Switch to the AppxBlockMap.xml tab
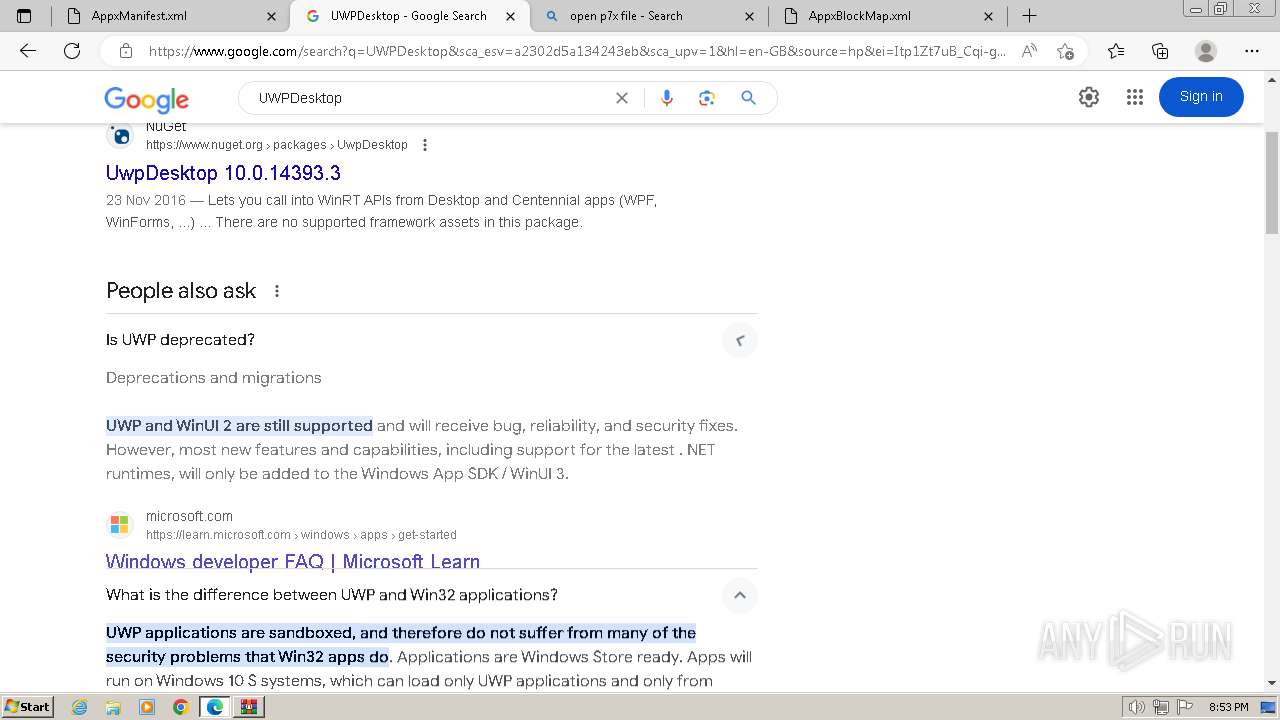 click(x=888, y=16)
